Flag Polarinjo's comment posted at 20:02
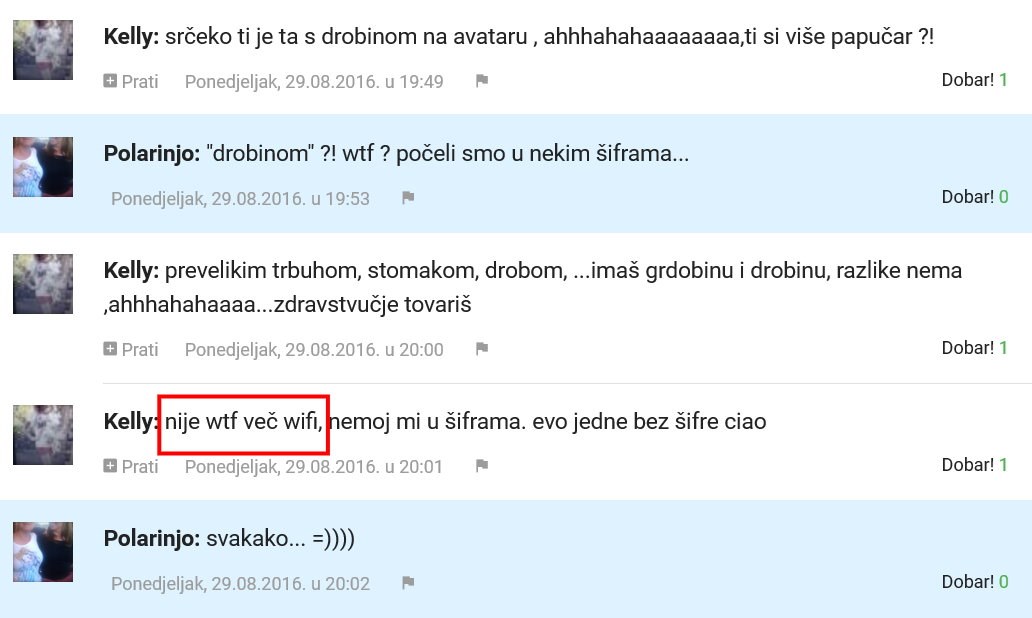The height and width of the screenshot is (618, 1032). pyautogui.click(x=408, y=582)
